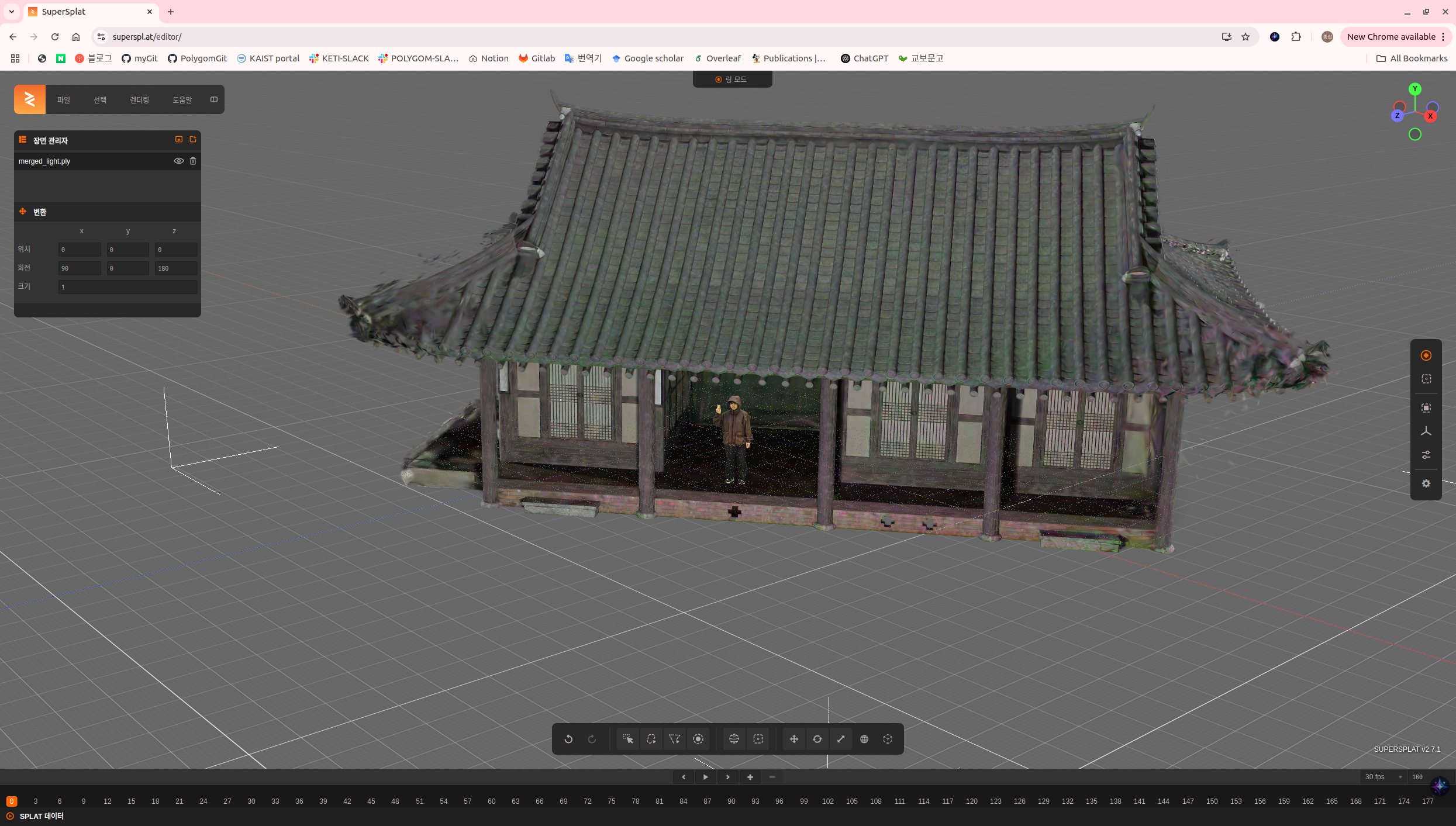The width and height of the screenshot is (1456, 826).
Task: Select the move transform tool
Action: click(x=793, y=739)
